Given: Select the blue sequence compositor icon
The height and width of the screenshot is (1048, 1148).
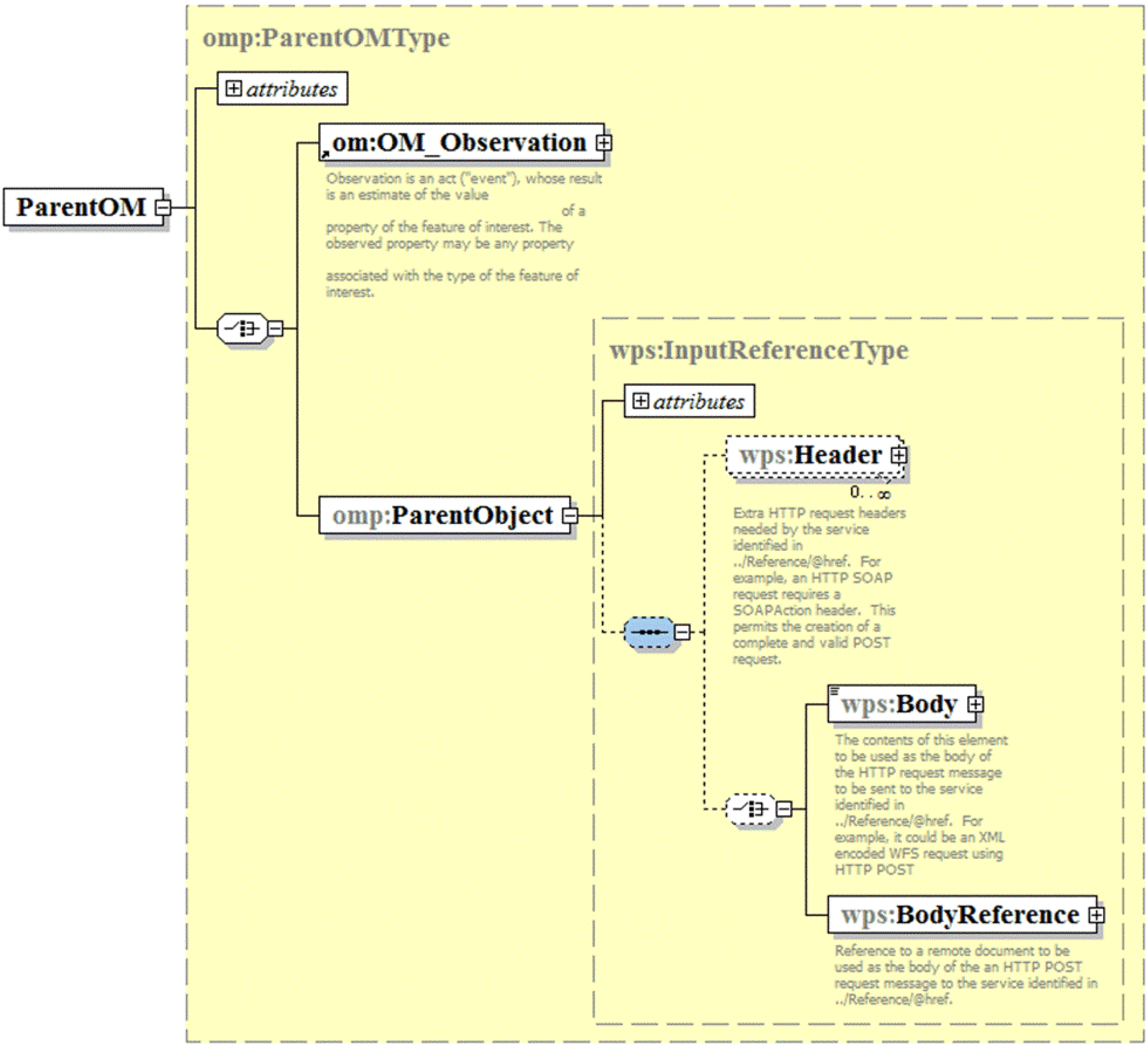Looking at the screenshot, I should tap(649, 632).
